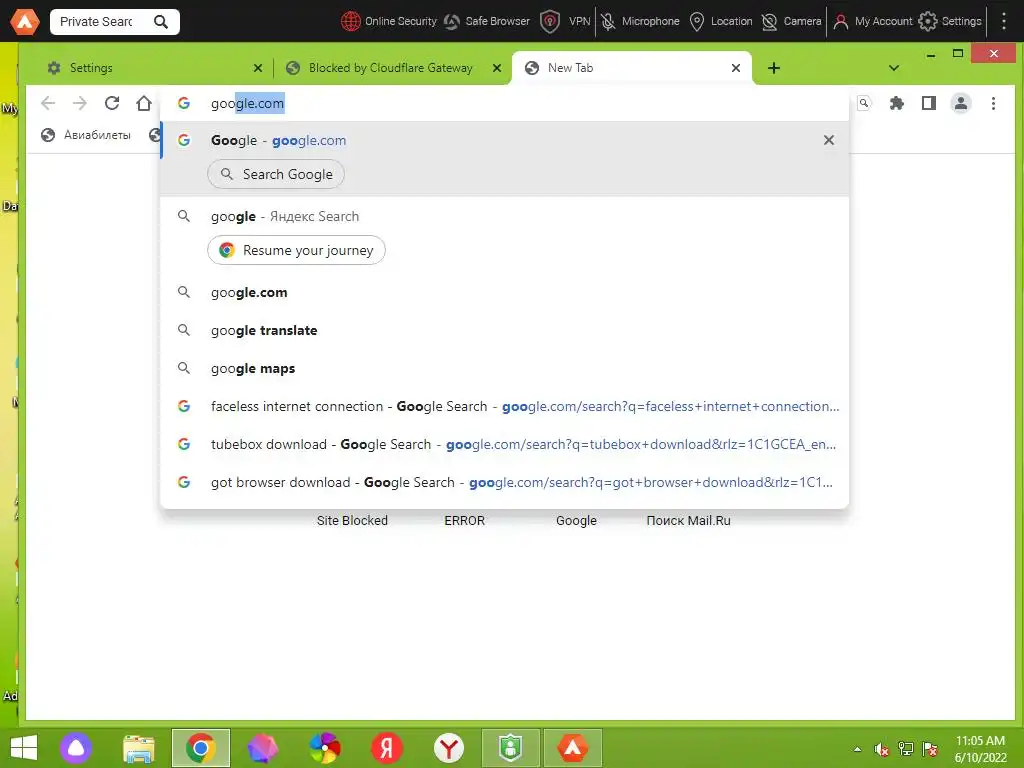Viewport: 1024px width, 768px height.
Task: Click the muted volume tray icon
Action: coord(882,749)
